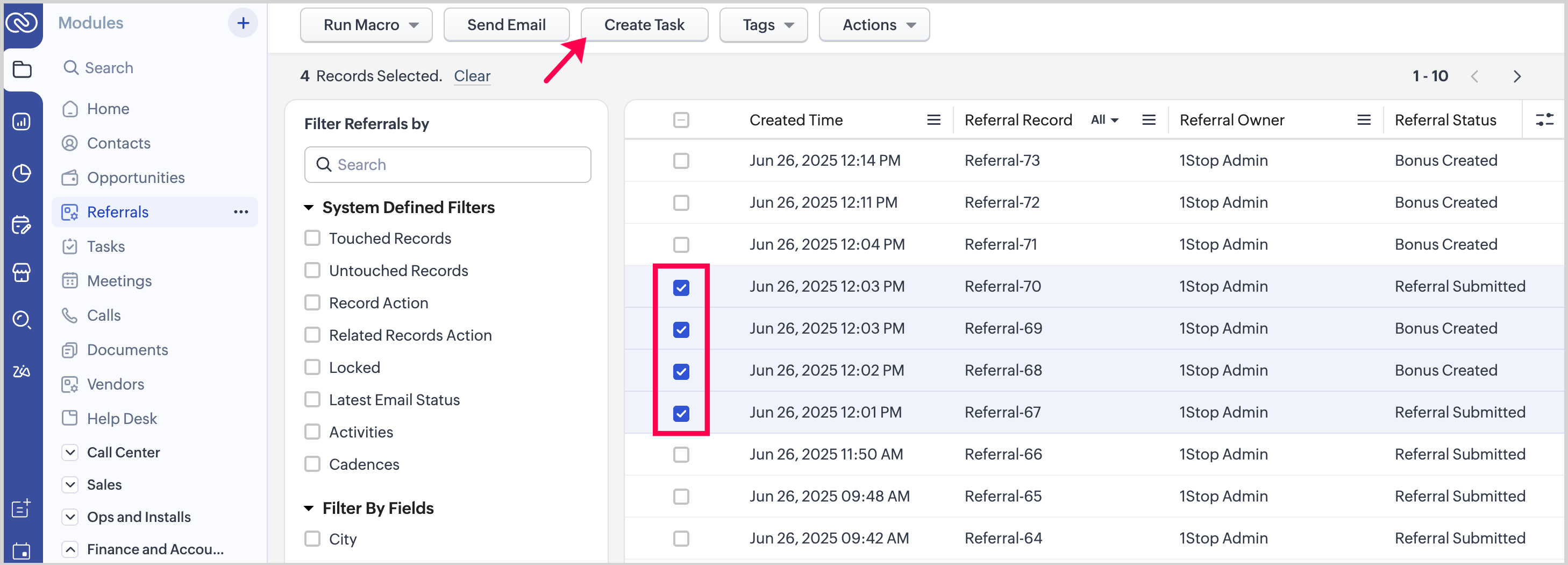Open the Contacts module
Image resolution: width=1568 pixels, height=565 pixels.
[x=118, y=143]
